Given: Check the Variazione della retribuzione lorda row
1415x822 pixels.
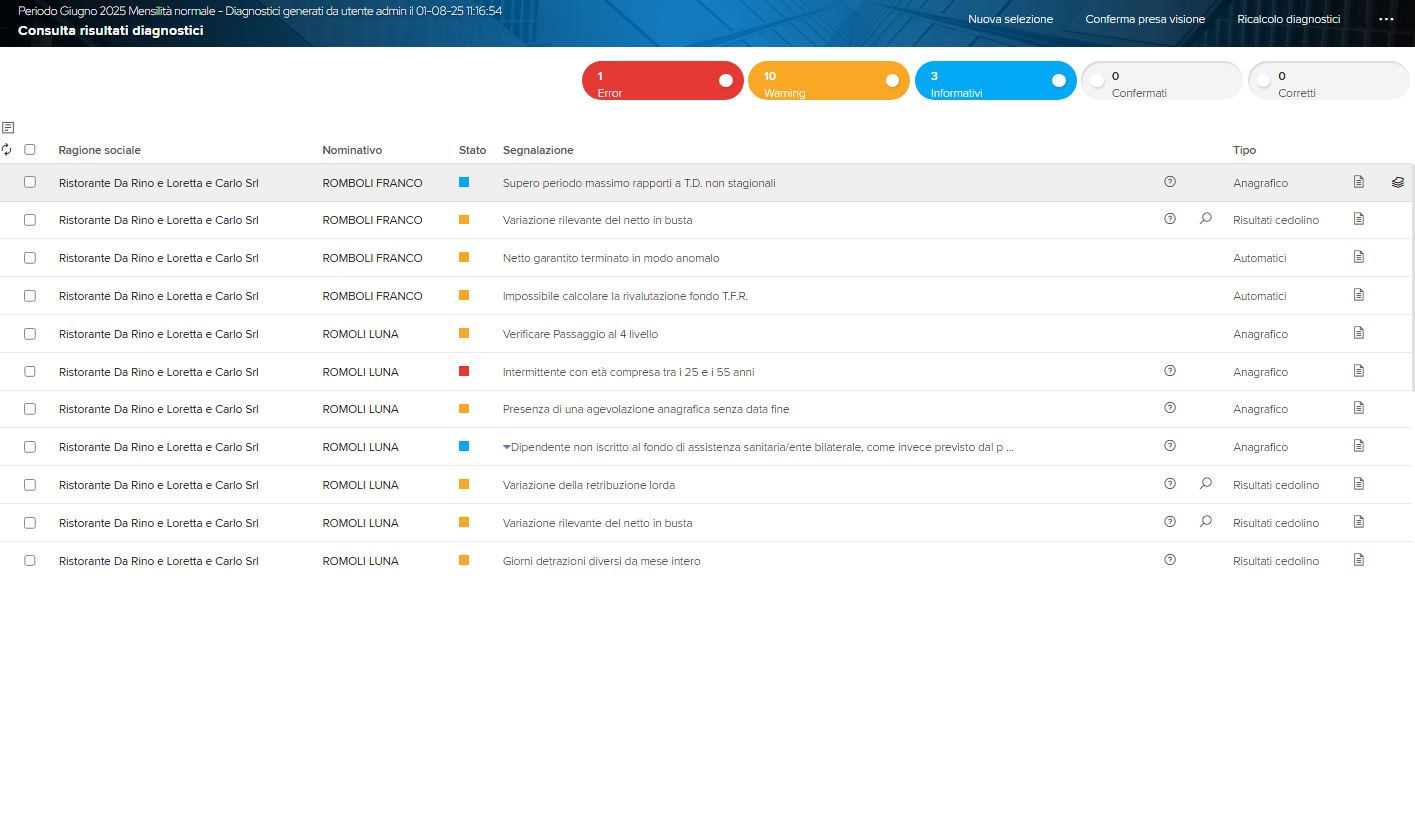Looking at the screenshot, I should point(30,484).
